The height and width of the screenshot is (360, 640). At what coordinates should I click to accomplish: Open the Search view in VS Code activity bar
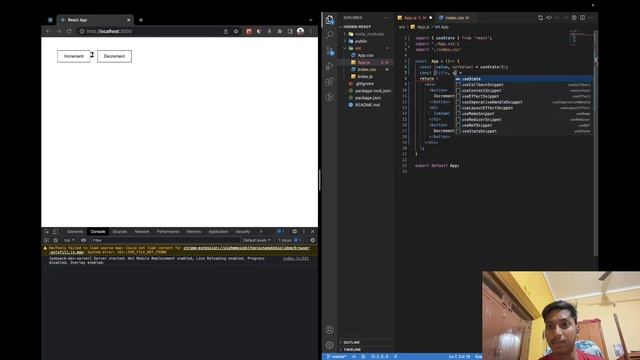tap(330, 35)
